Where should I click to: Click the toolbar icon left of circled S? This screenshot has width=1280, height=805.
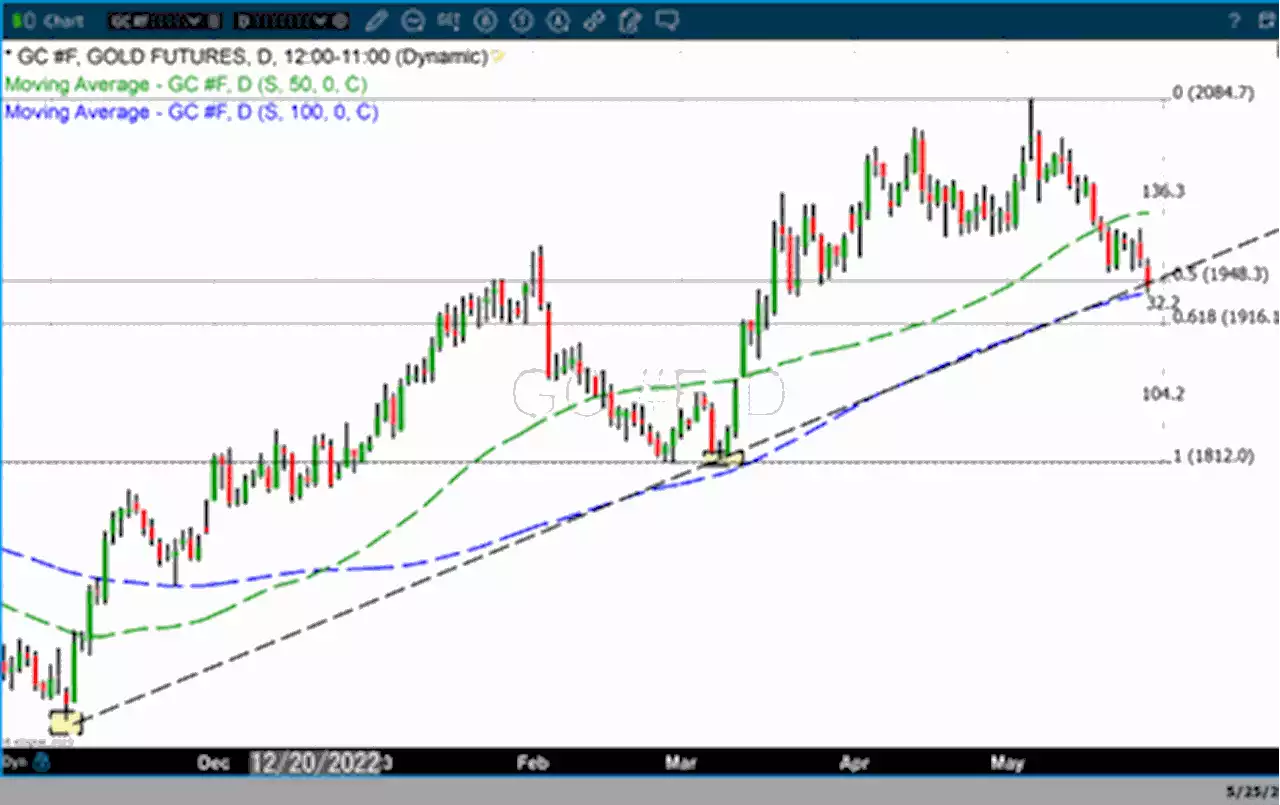point(447,19)
